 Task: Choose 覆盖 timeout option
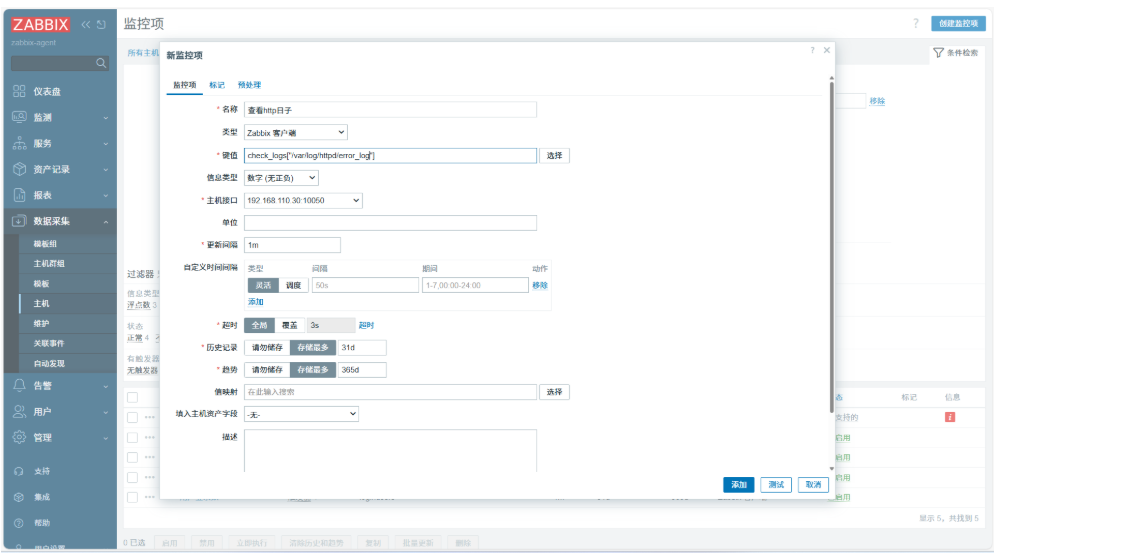click(x=290, y=325)
